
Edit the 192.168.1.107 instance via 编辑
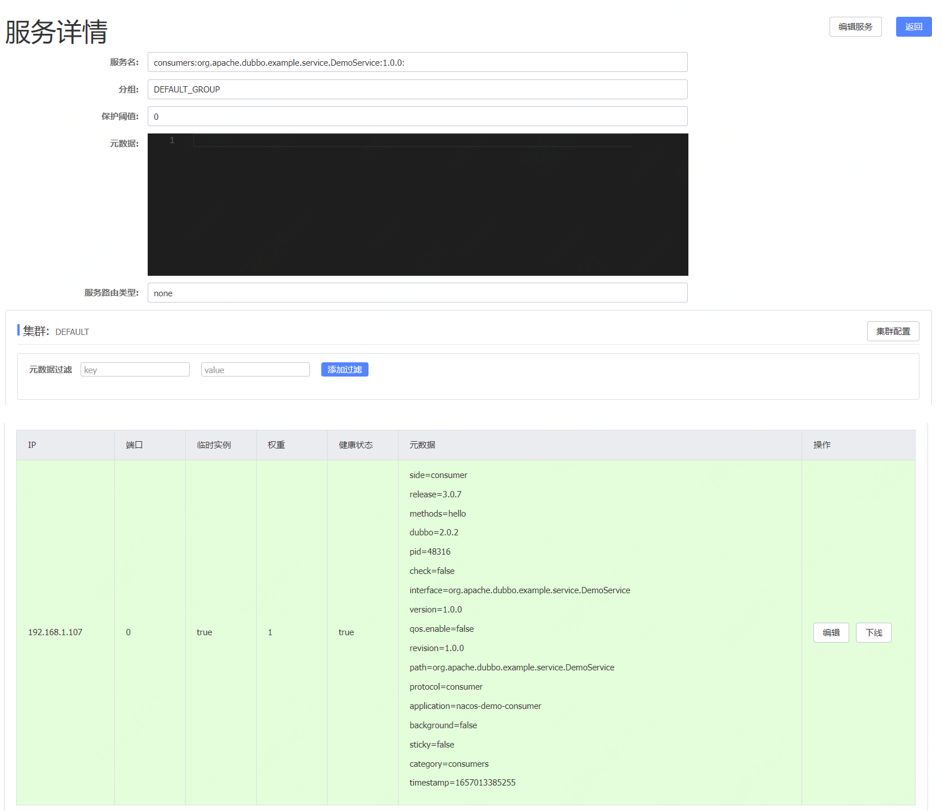tap(831, 633)
